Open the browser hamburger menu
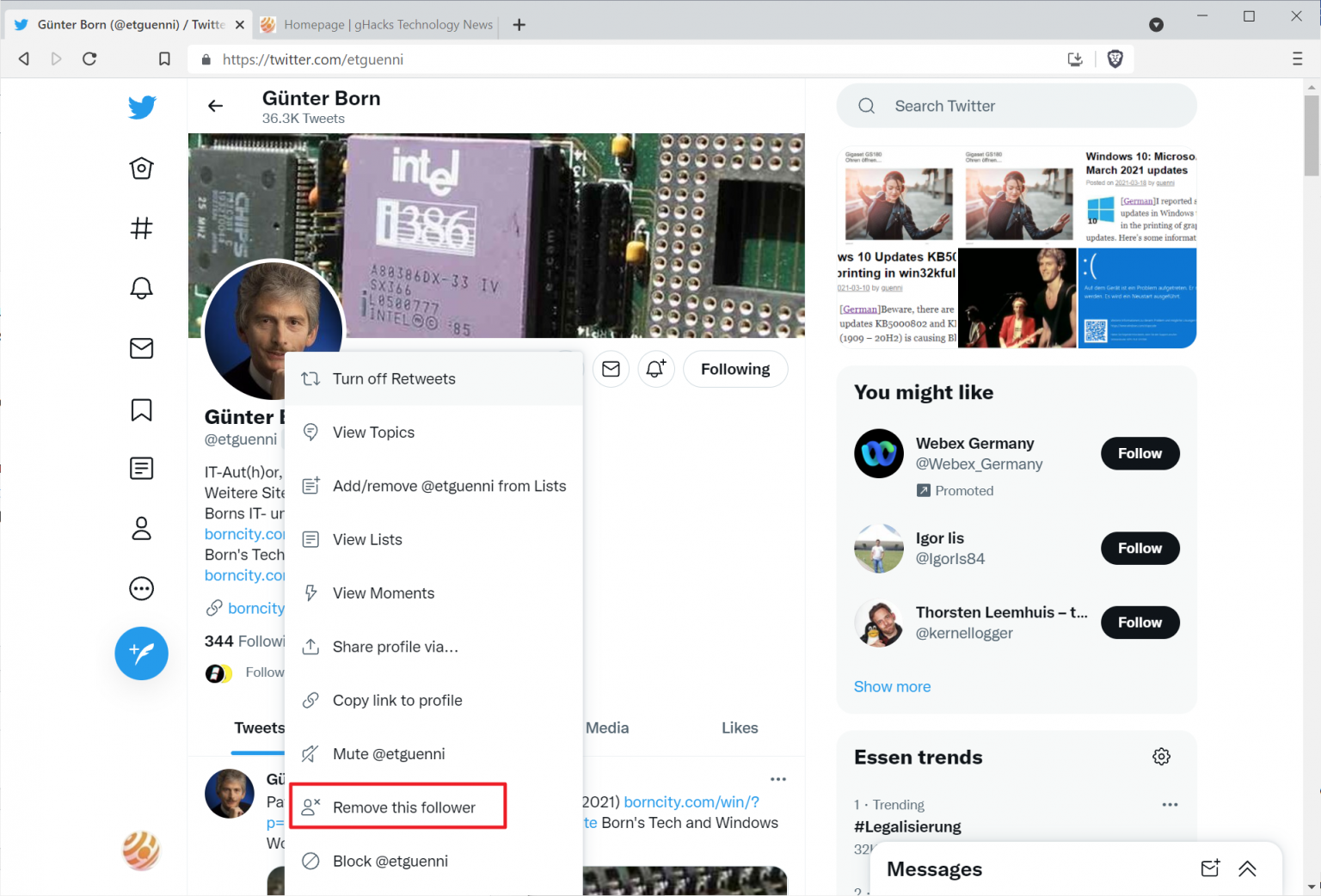Image resolution: width=1321 pixels, height=896 pixels. point(1299,58)
